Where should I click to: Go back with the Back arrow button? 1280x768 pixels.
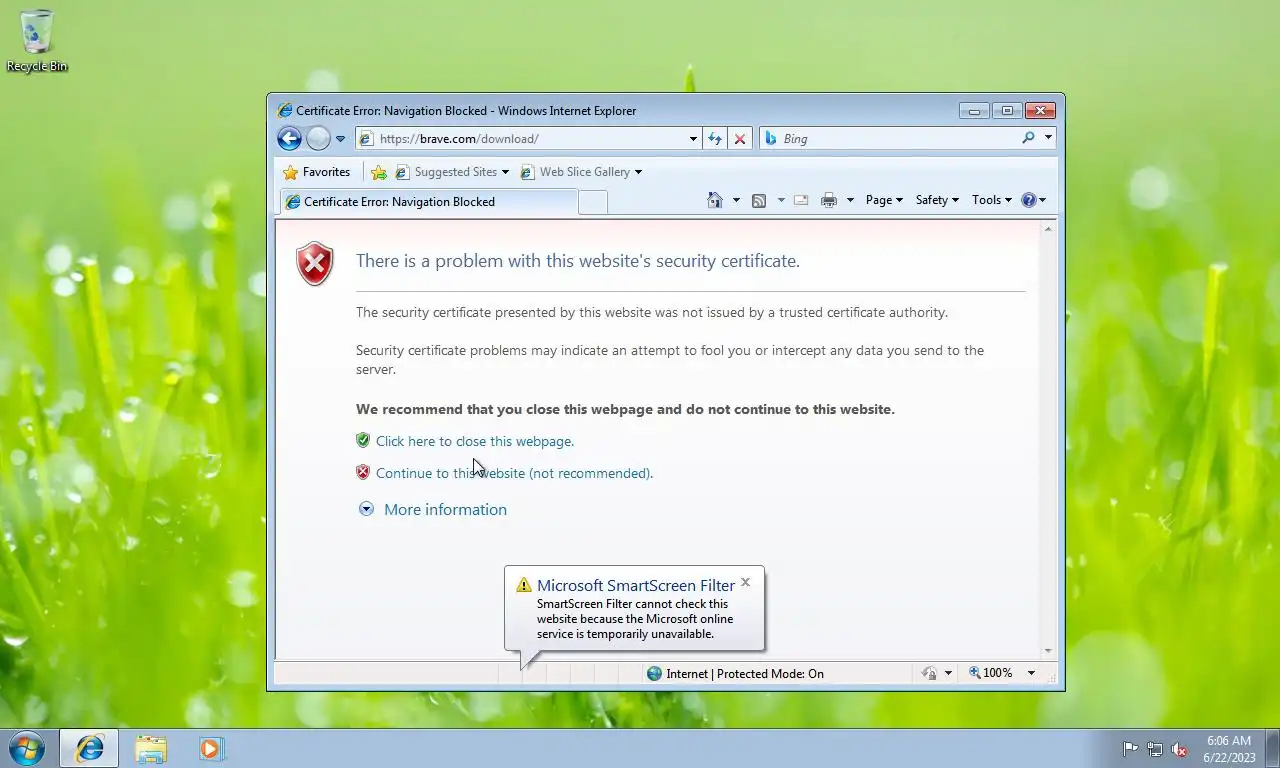point(289,139)
